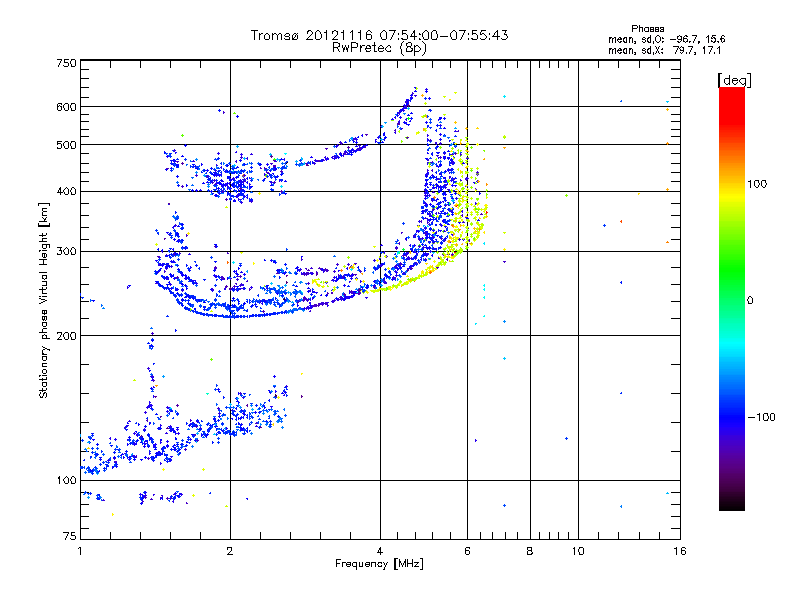Click the x-axis tick label '10'
Image resolution: width=800 pixels, height=600 pixels.
click(578, 551)
